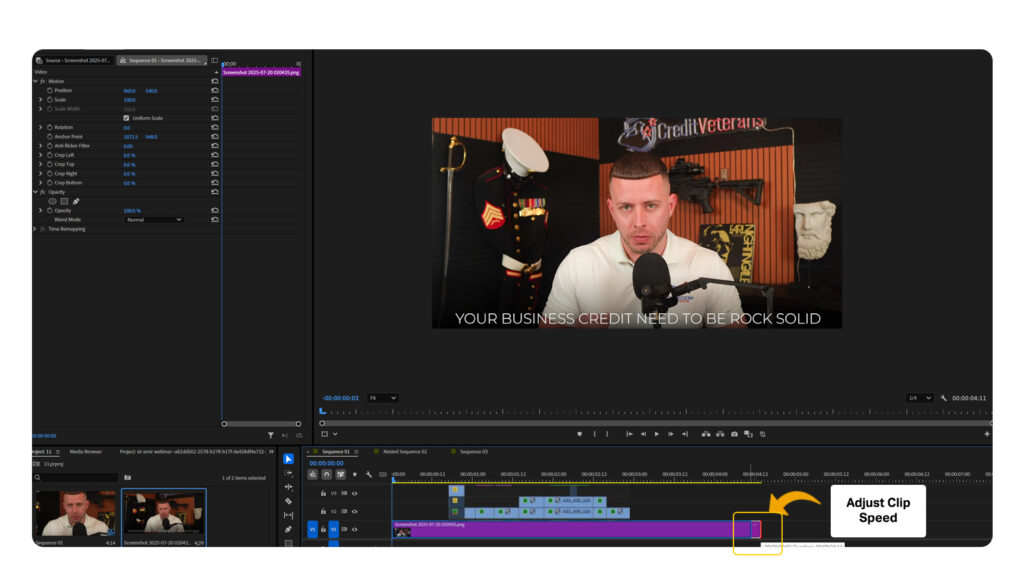Reset the Crop Left parameter
This screenshot has width=1024, height=588.
[x=214, y=155]
